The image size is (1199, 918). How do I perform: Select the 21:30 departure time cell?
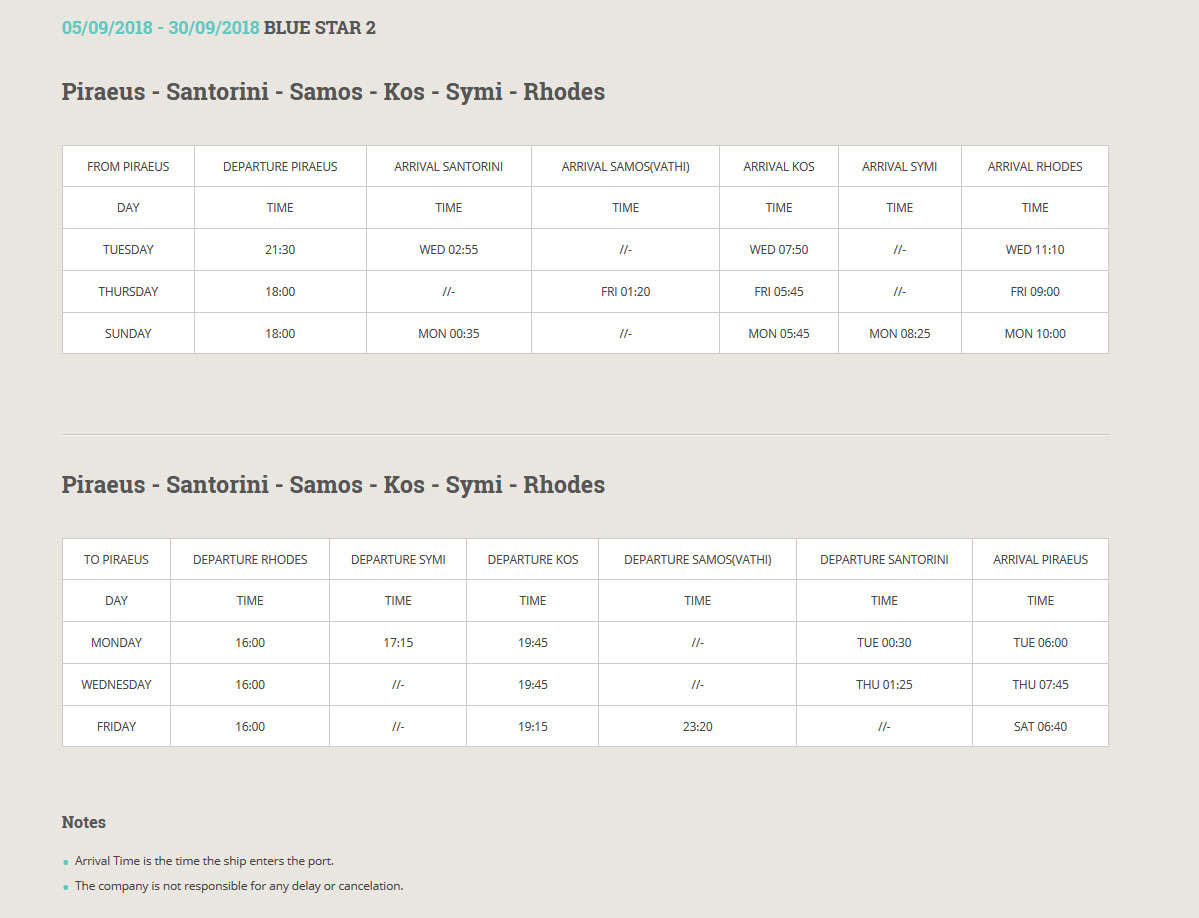coord(280,250)
